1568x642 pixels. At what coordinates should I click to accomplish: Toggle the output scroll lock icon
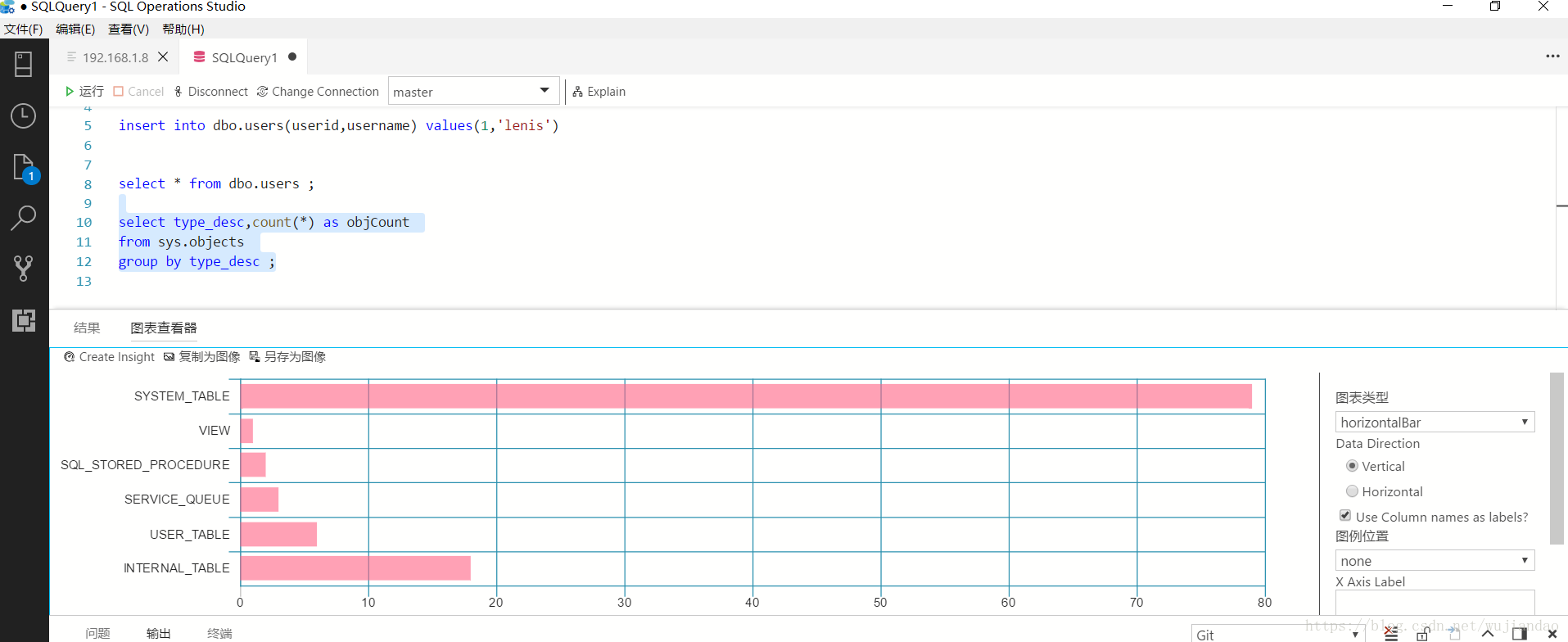pyautogui.click(x=1423, y=634)
